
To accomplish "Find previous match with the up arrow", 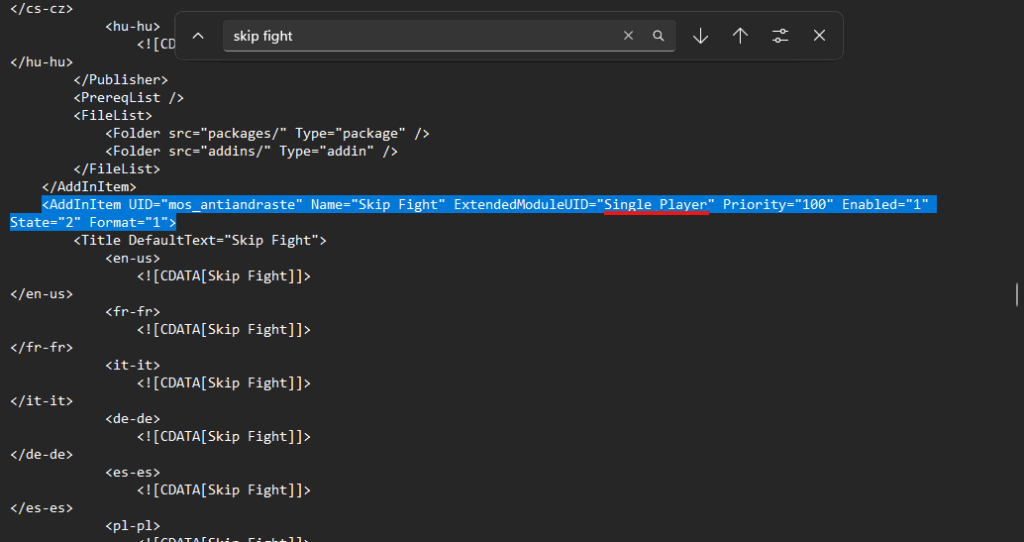I will pos(740,36).
